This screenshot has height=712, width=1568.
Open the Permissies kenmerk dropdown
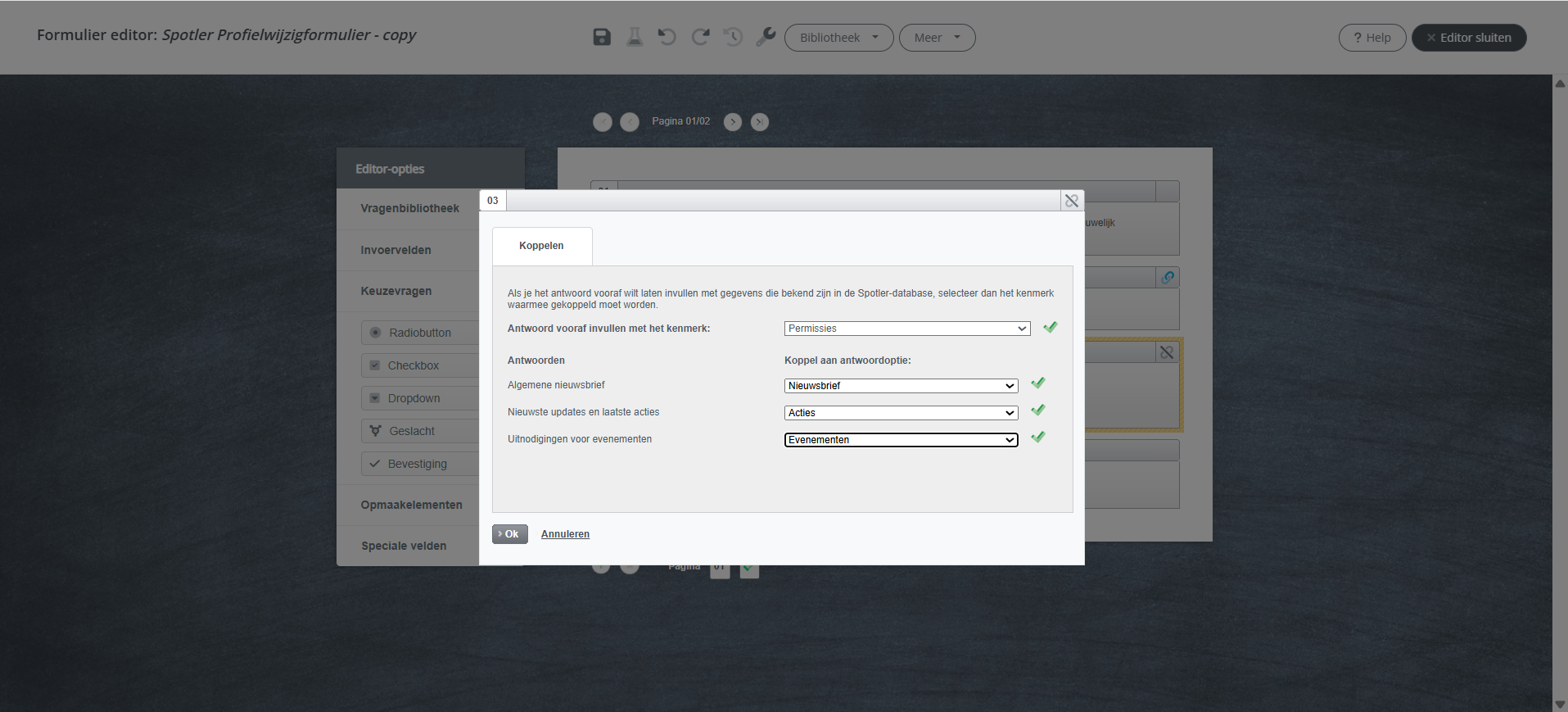point(907,329)
